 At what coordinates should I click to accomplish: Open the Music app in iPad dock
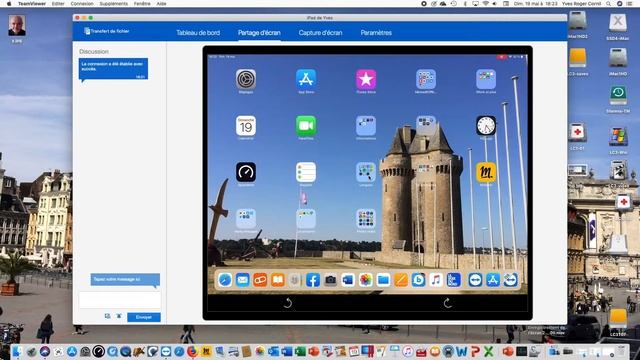tap(436, 280)
